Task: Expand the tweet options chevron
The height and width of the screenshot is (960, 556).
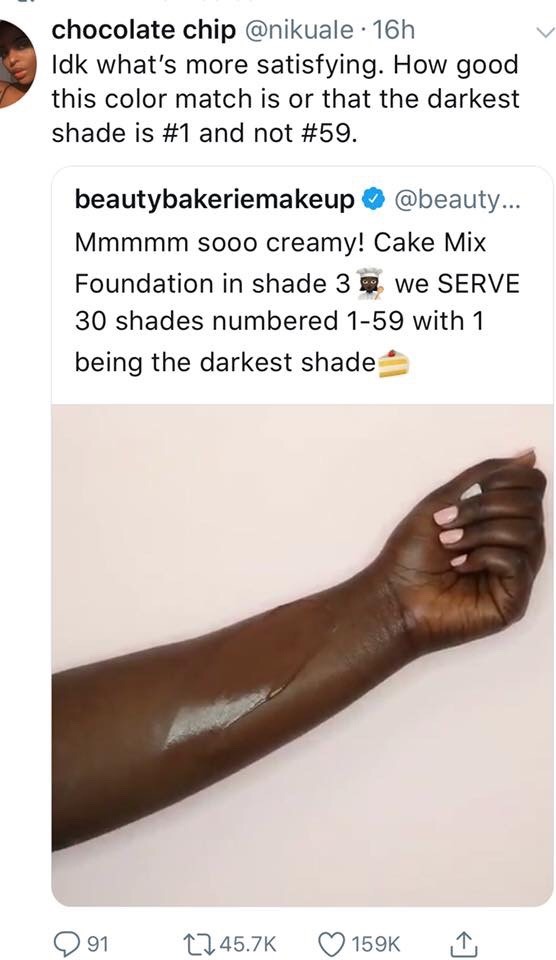Action: 544,32
